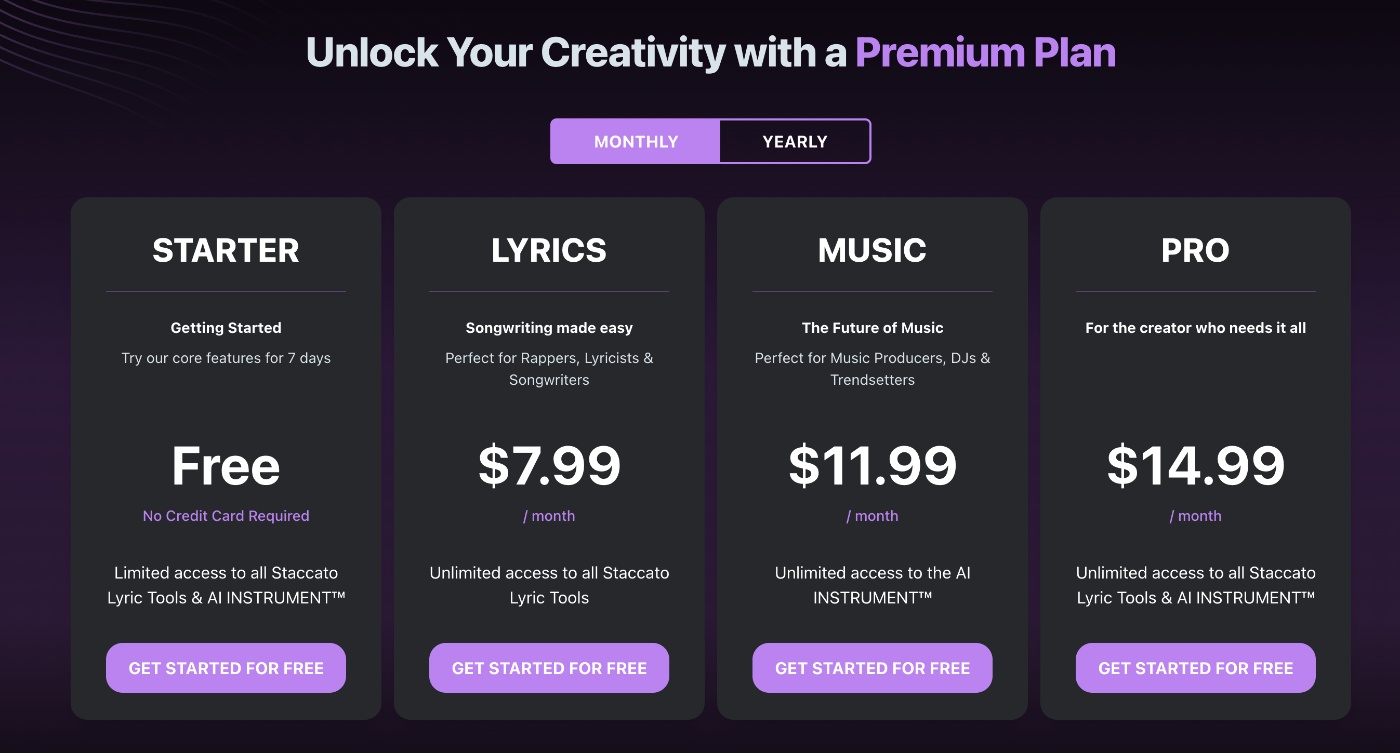Image resolution: width=1400 pixels, height=753 pixels.
Task: Click the $14.99 price on PRO plan
Action: (x=1195, y=465)
